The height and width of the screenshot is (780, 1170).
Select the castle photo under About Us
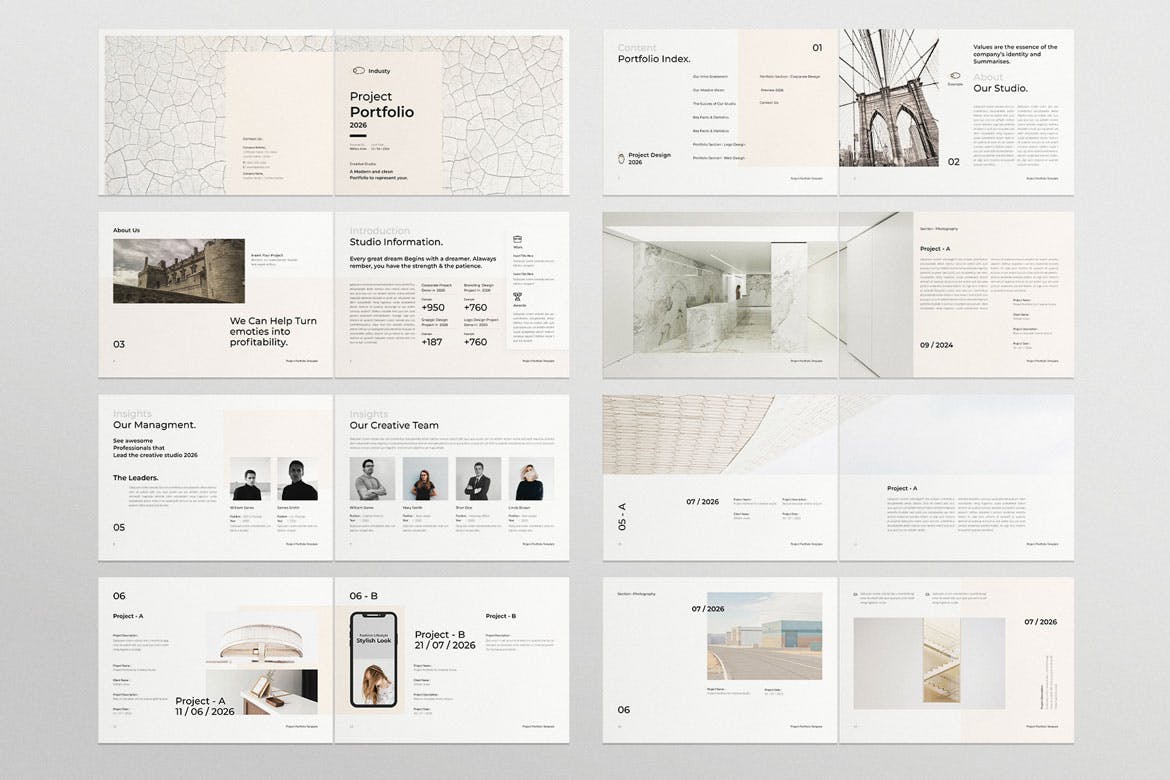[178, 271]
